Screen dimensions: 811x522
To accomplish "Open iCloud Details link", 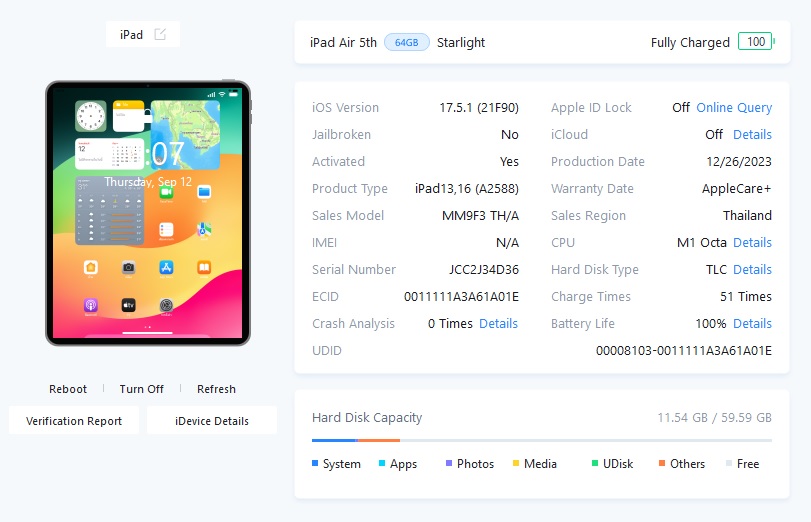I will pos(752,135).
